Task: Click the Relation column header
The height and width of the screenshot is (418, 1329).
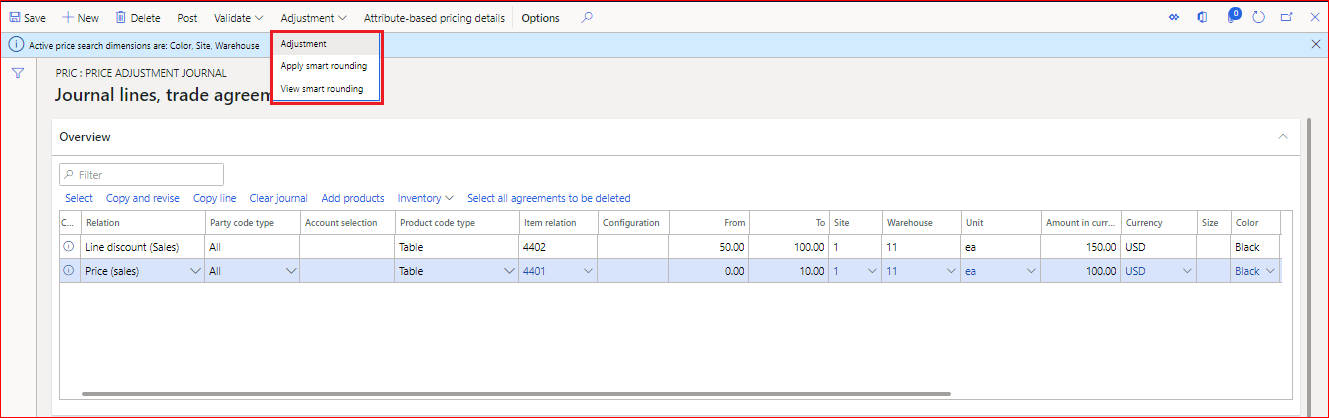Action: 142,222
